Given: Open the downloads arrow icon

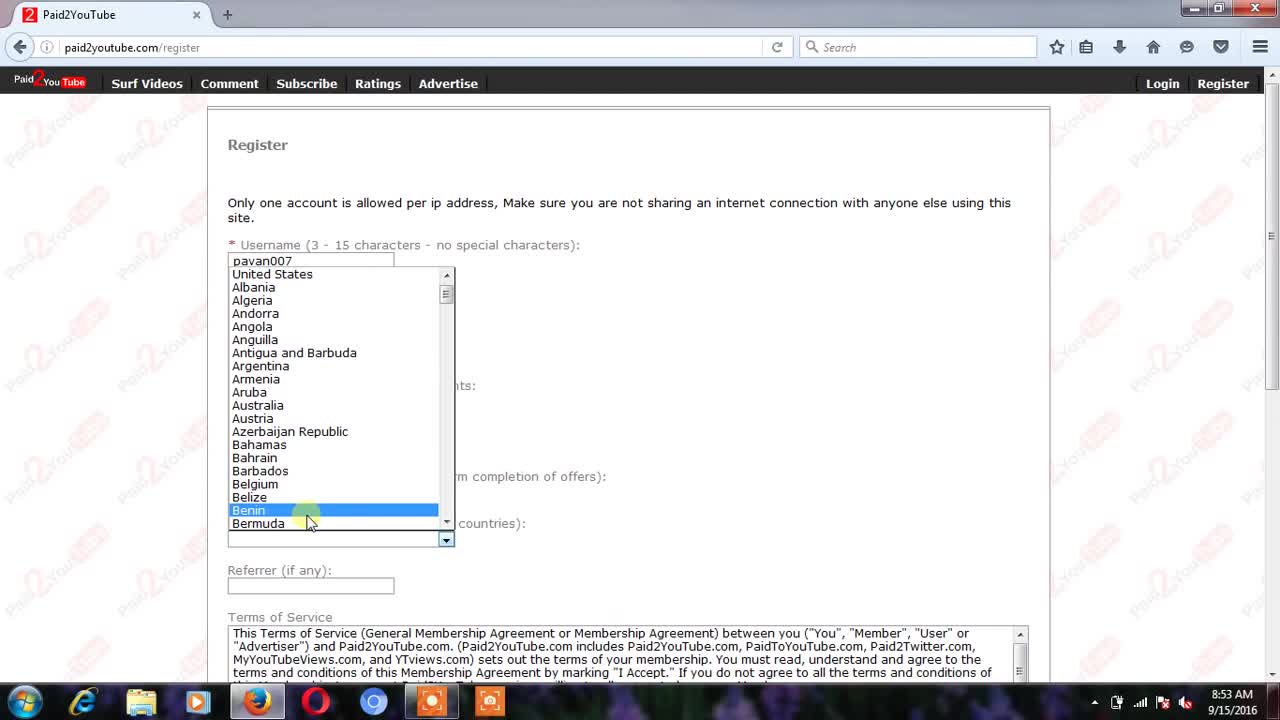Looking at the screenshot, I should [x=1120, y=47].
